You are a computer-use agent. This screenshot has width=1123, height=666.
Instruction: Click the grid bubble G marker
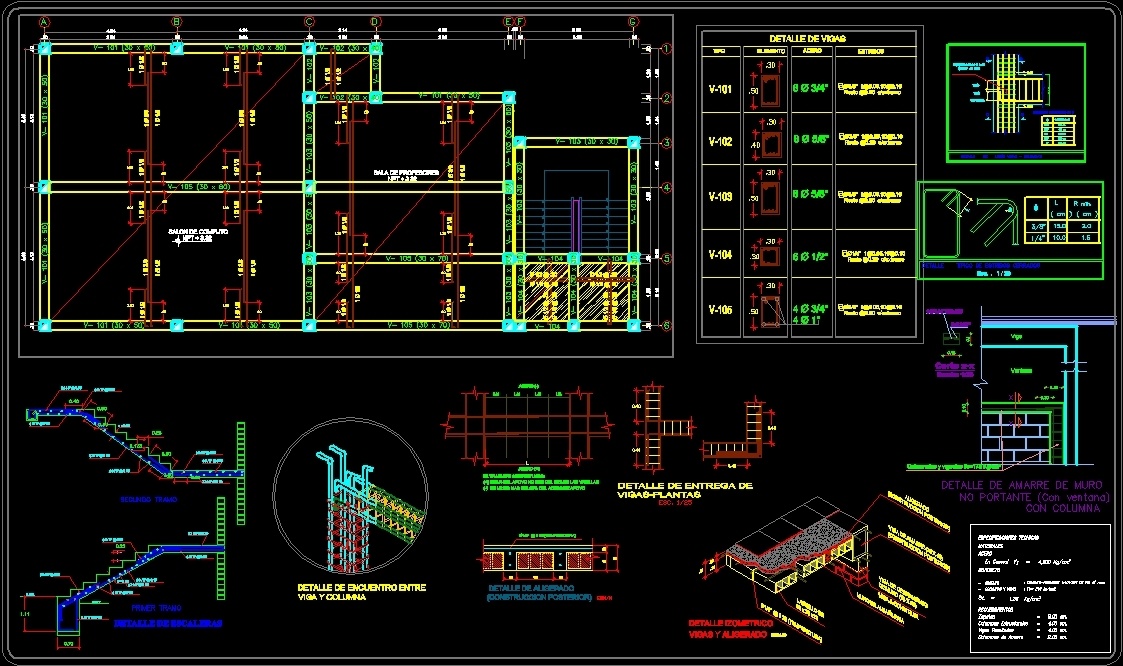click(x=632, y=20)
